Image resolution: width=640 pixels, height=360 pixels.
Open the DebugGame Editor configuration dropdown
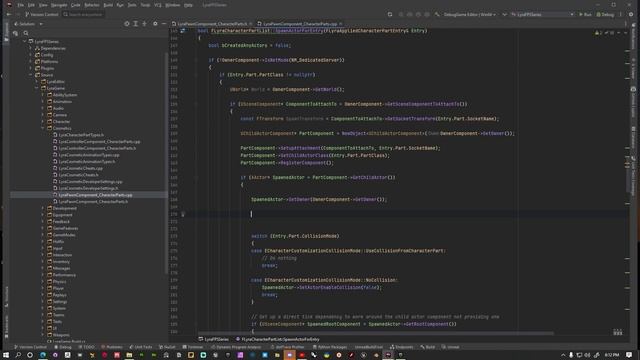coord(469,14)
